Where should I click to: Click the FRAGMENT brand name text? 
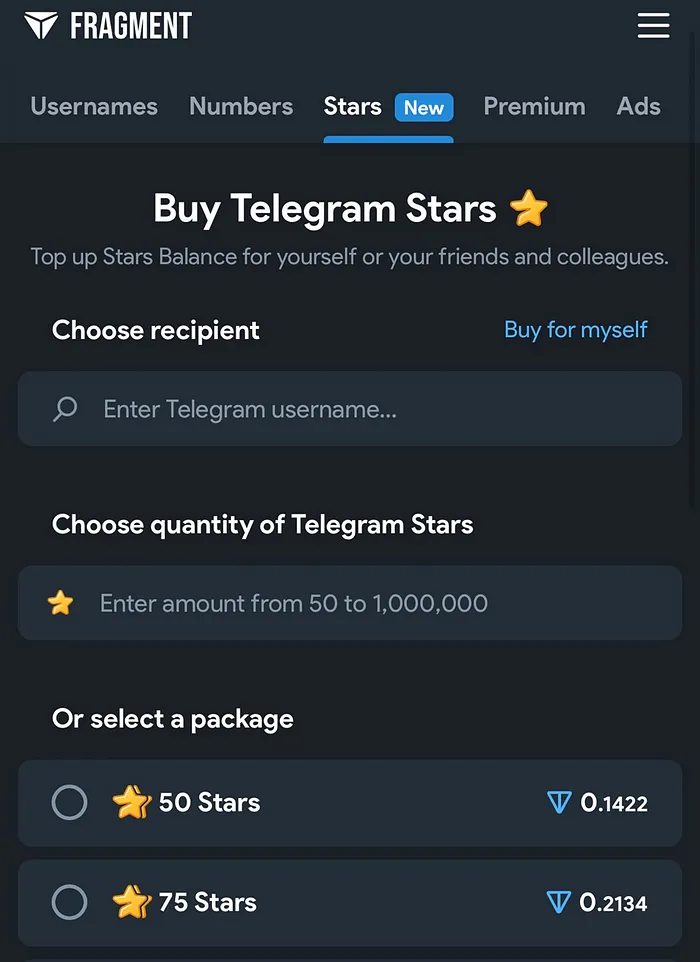(131, 26)
